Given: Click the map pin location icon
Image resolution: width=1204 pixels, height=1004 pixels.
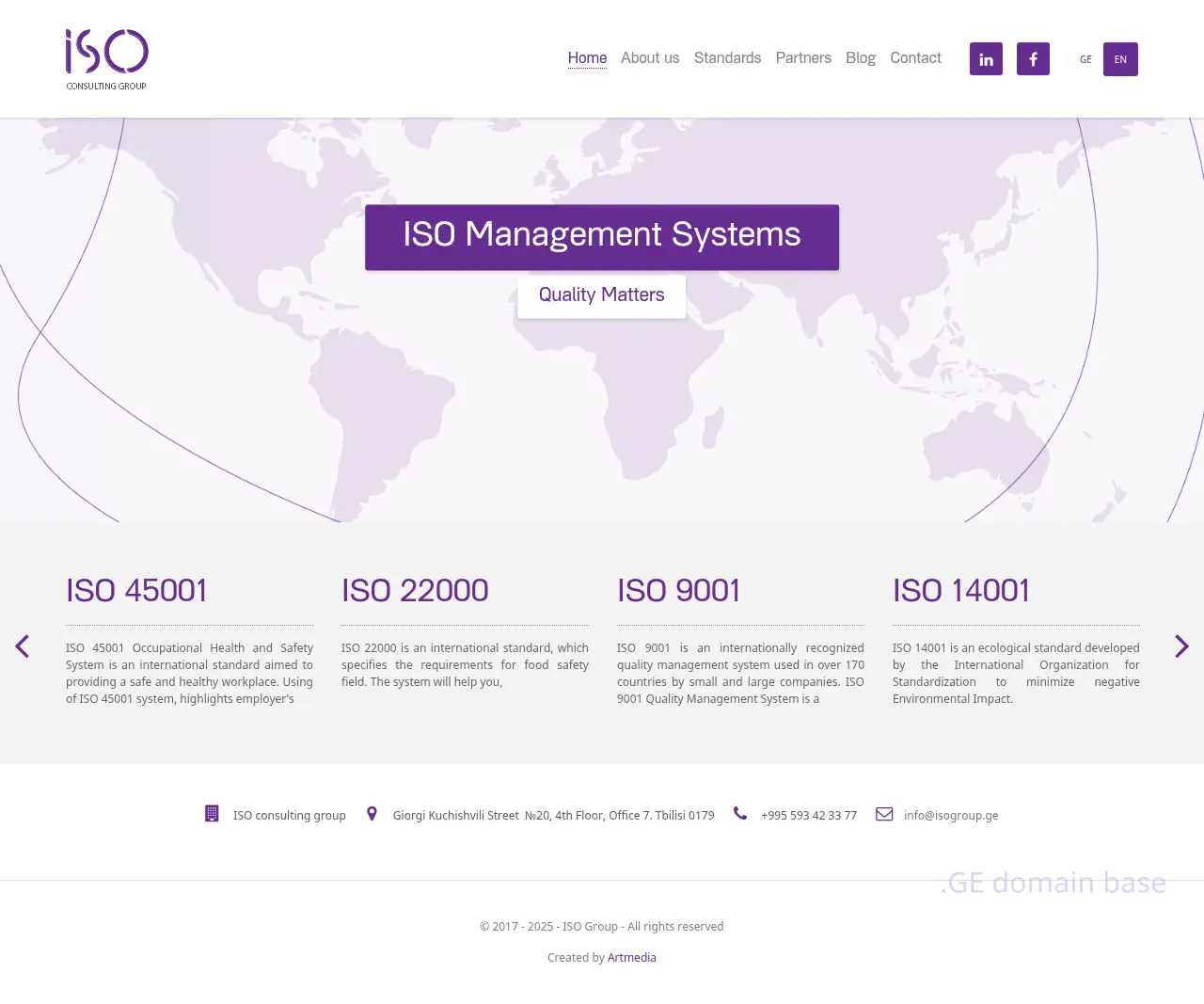Looking at the screenshot, I should (372, 814).
